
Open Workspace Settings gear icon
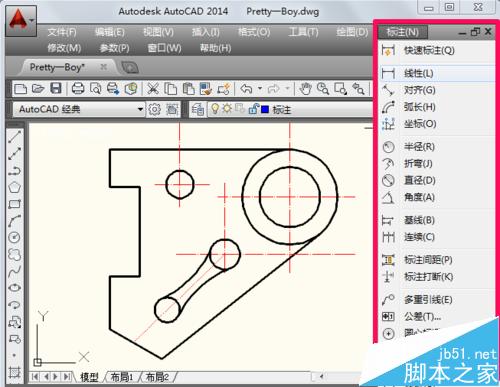(154, 109)
